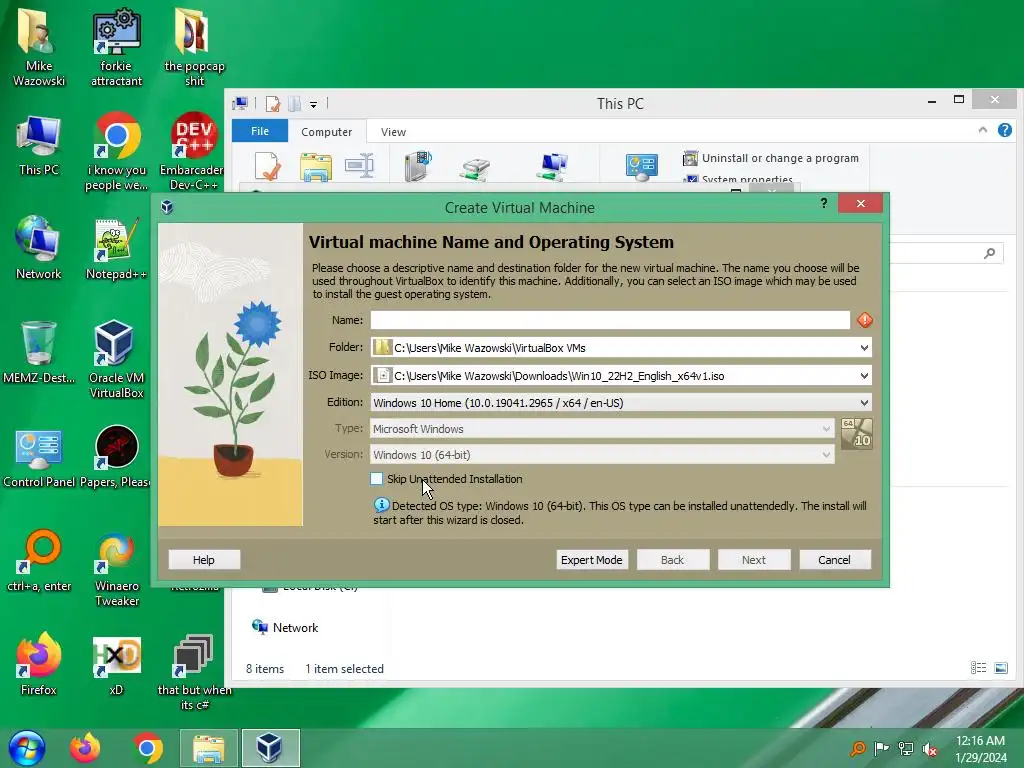
Task: Switch wizard to Expert Mode
Action: click(592, 560)
